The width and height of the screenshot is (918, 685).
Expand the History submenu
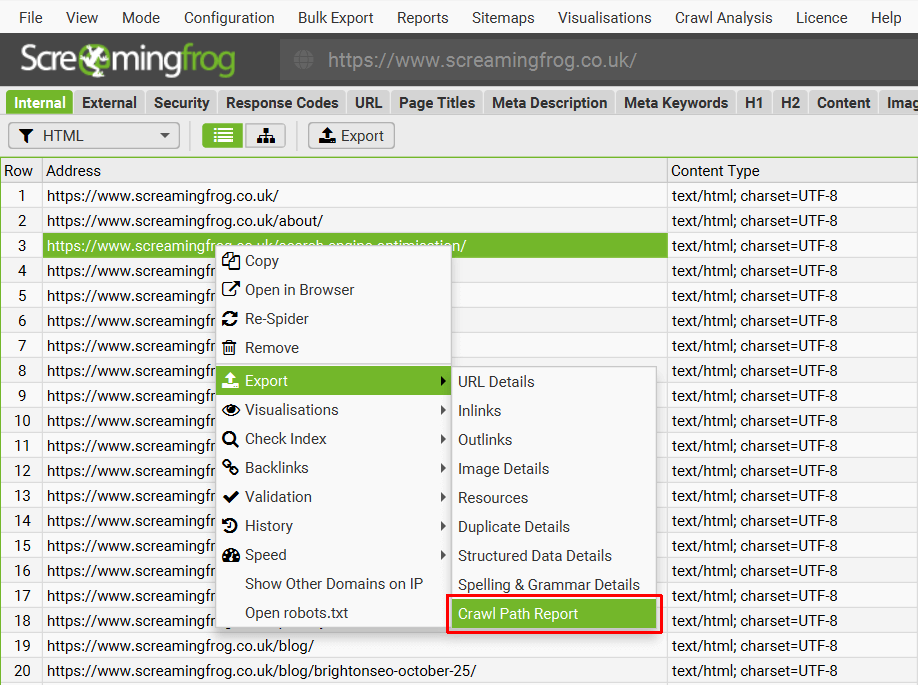pyautogui.click(x=442, y=526)
